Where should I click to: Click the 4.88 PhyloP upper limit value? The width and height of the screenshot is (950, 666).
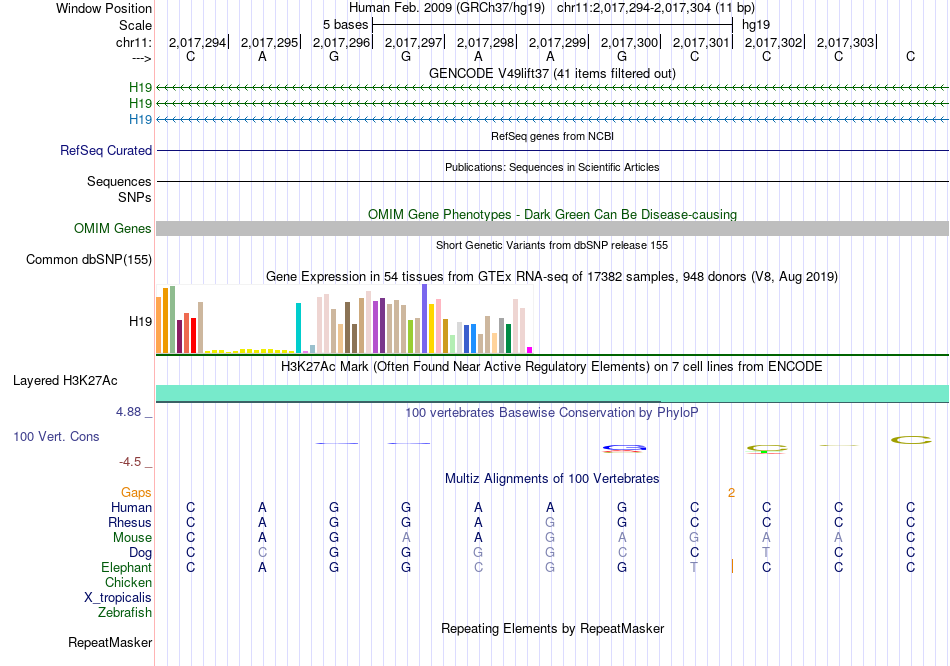(128, 412)
